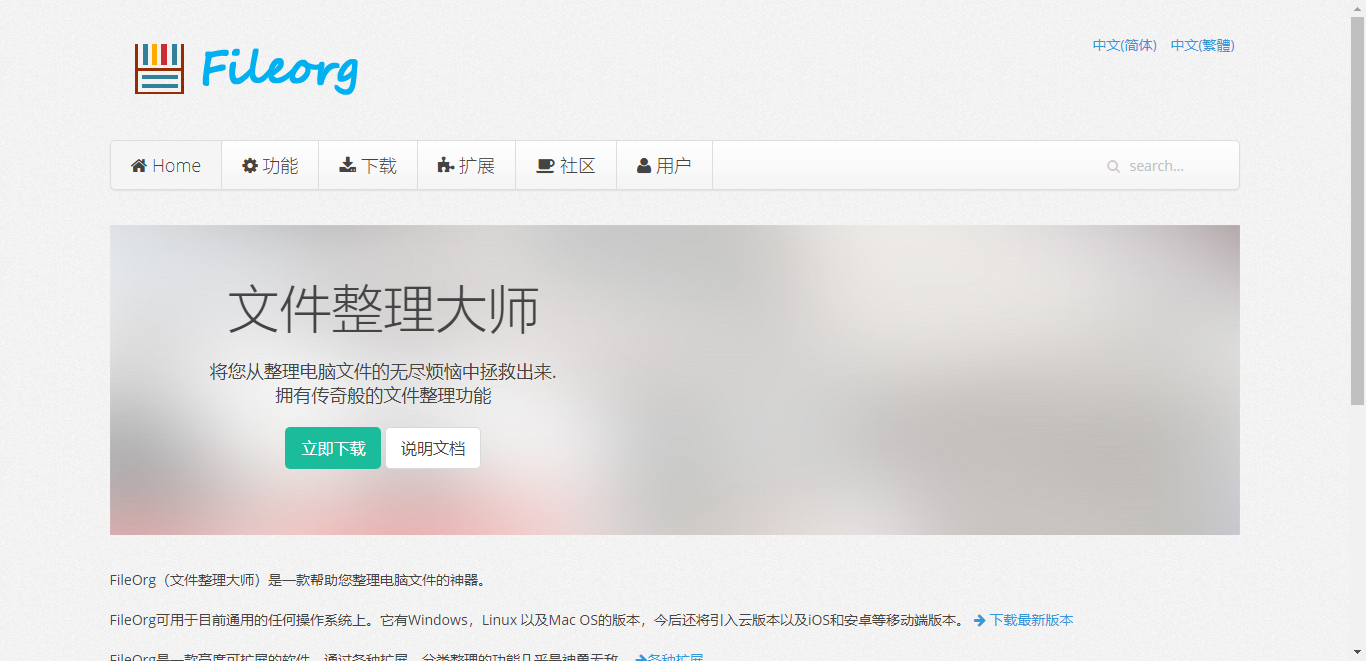The height and width of the screenshot is (661, 1366).
Task: Click the house icon beside Home
Action: pyautogui.click(x=138, y=165)
